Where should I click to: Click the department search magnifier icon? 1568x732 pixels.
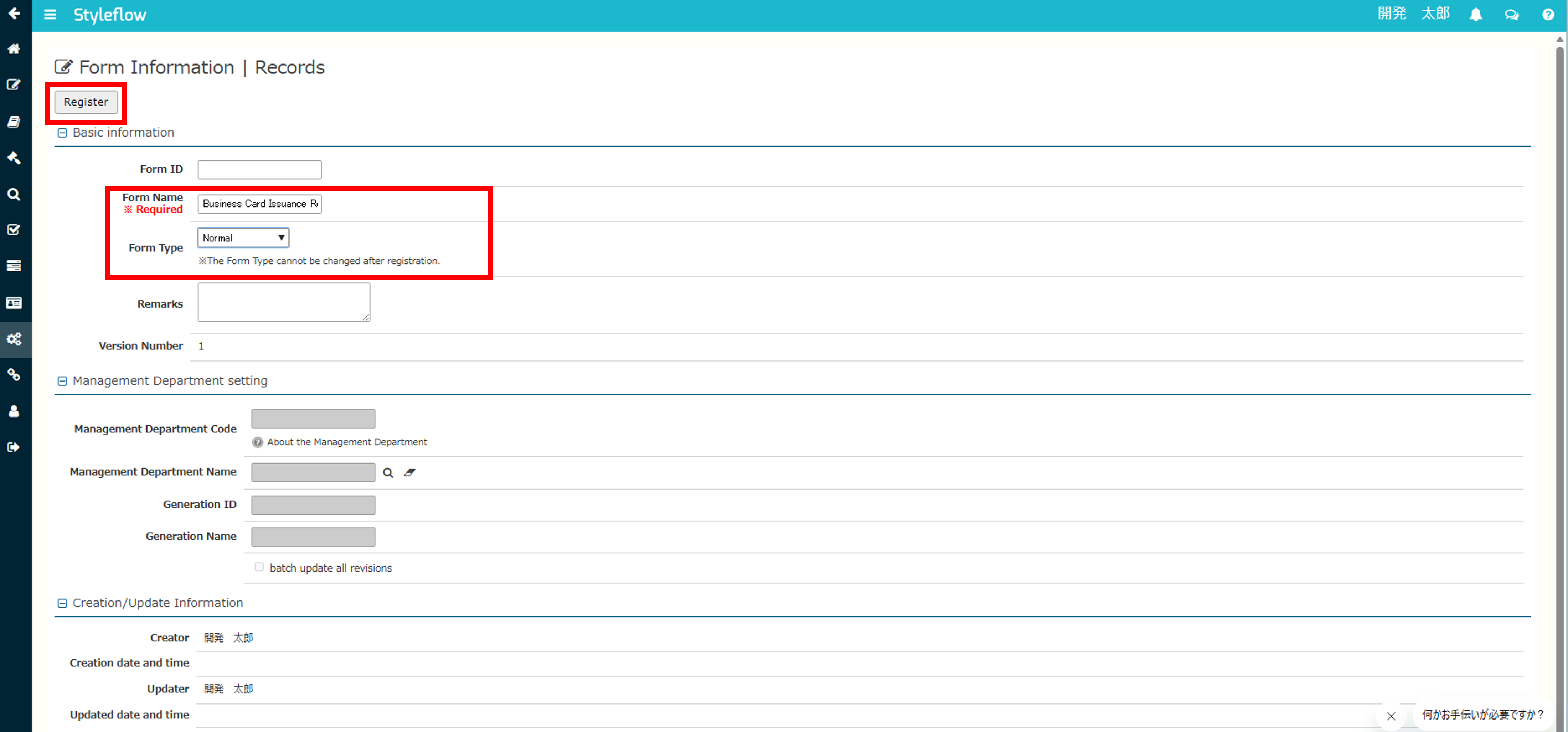coord(388,472)
